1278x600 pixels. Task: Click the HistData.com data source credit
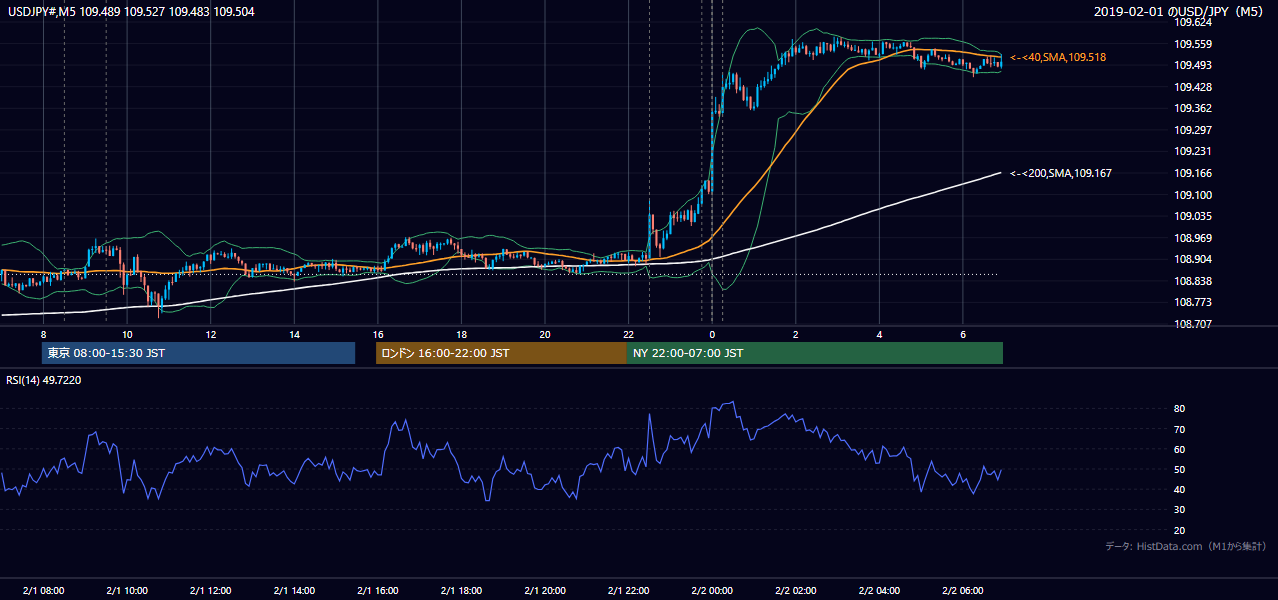pos(1186,546)
